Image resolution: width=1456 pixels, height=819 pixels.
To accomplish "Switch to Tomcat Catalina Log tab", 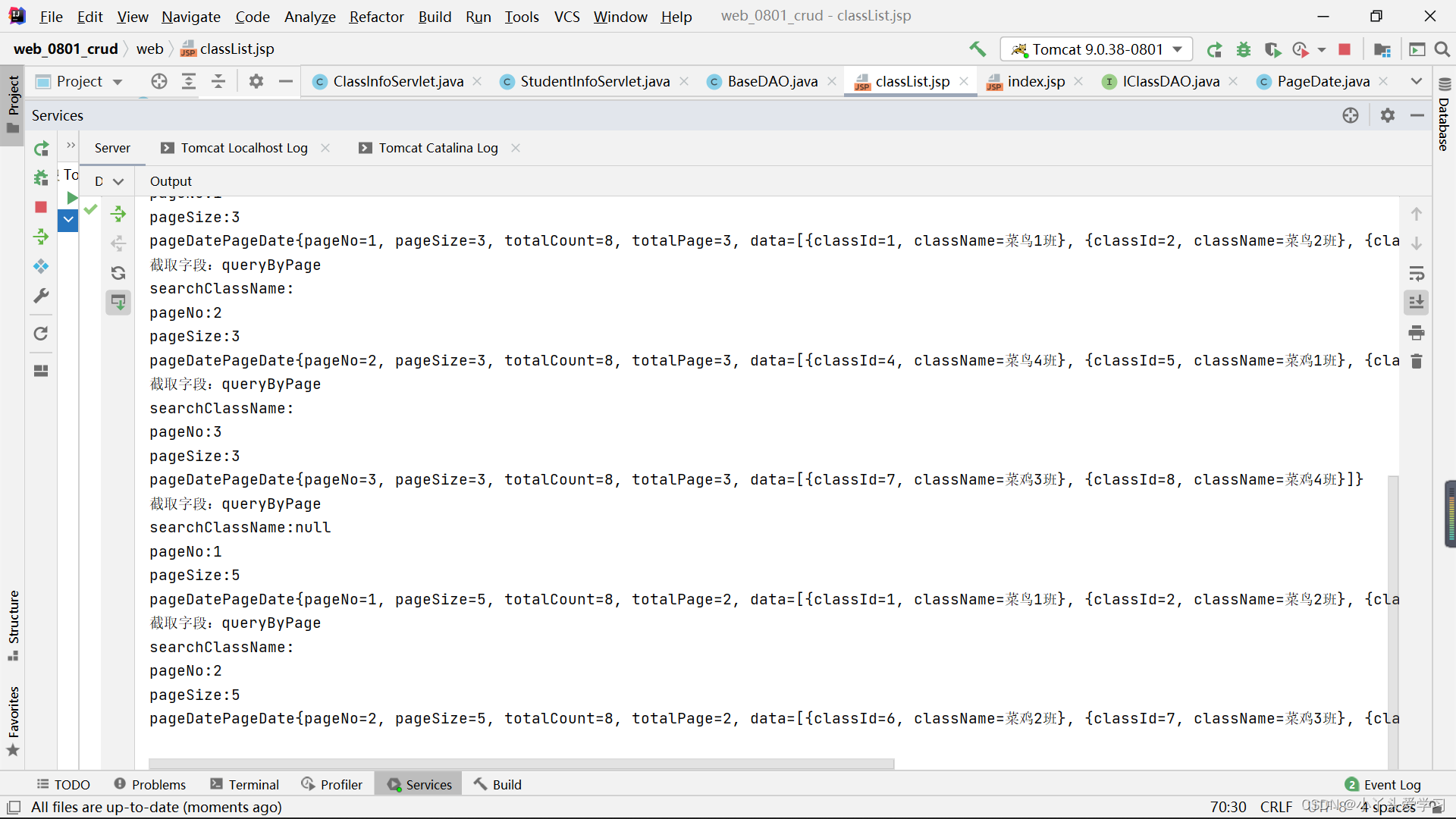I will tap(438, 148).
